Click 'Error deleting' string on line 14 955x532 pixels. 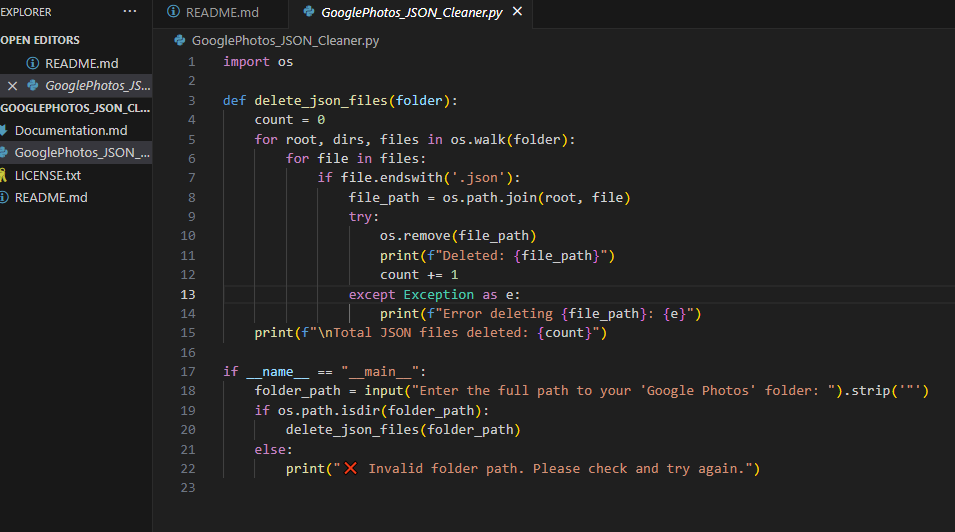[x=498, y=314]
